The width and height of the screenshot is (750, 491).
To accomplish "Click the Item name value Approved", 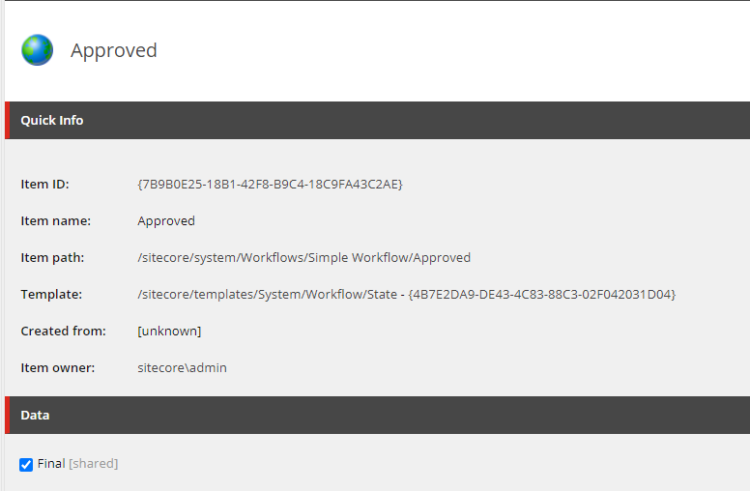I will (x=166, y=221).
